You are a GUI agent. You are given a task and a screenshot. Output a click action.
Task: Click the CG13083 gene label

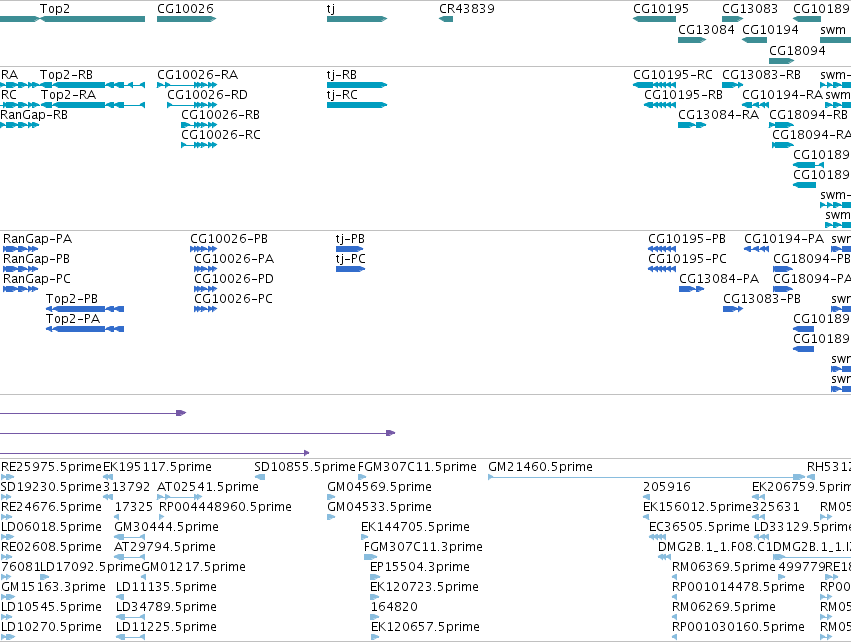[750, 9]
